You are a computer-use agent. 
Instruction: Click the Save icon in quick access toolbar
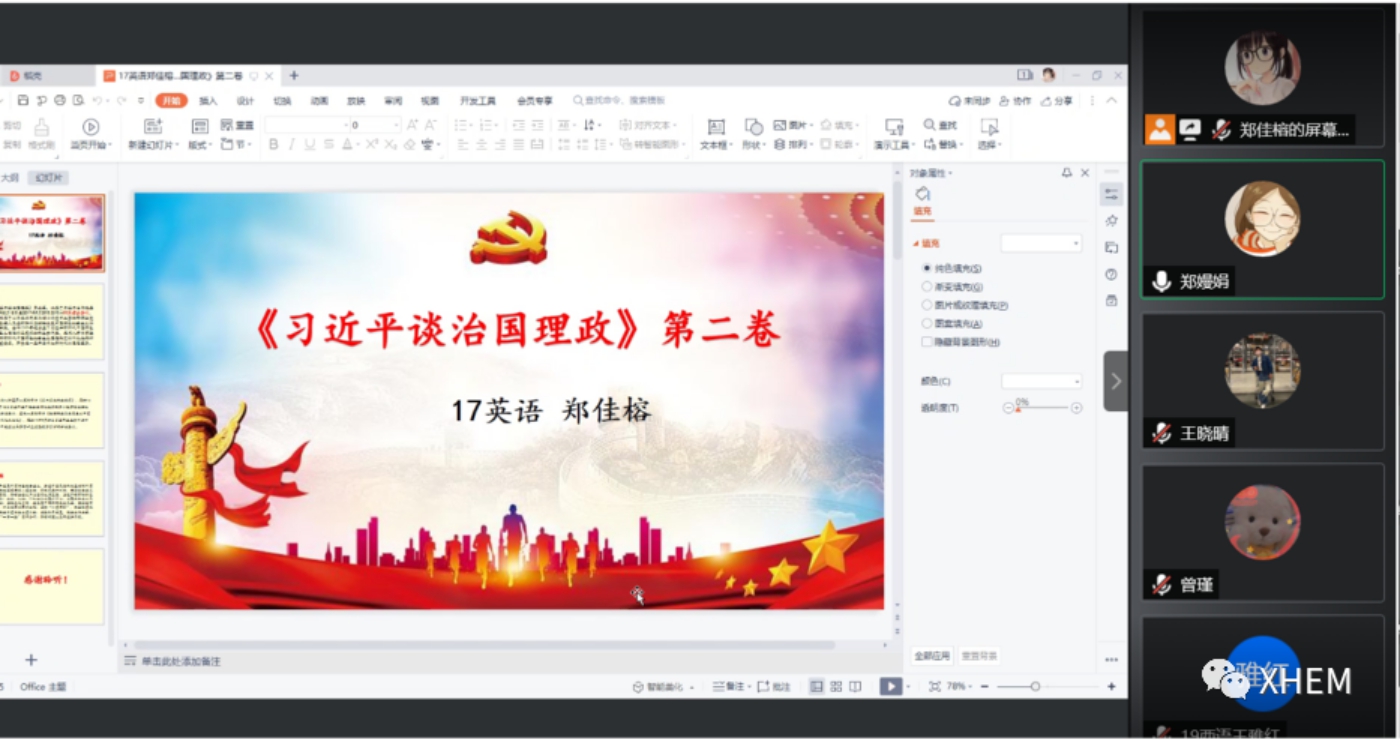[x=25, y=101]
